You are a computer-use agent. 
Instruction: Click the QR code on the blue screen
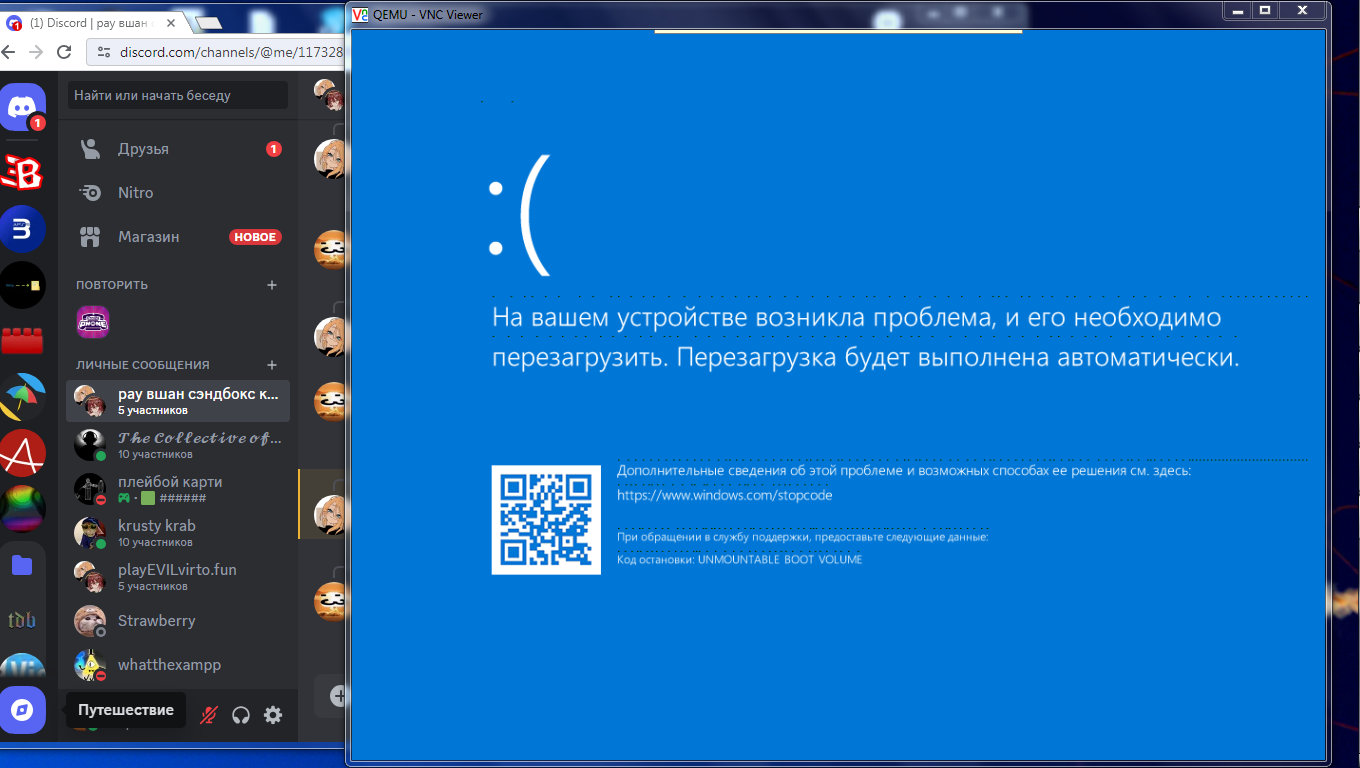coord(546,520)
